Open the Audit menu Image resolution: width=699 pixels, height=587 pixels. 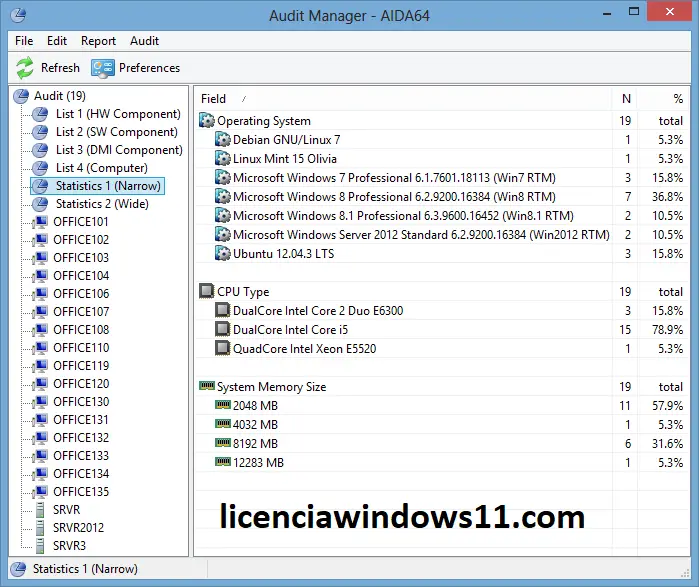pos(144,41)
